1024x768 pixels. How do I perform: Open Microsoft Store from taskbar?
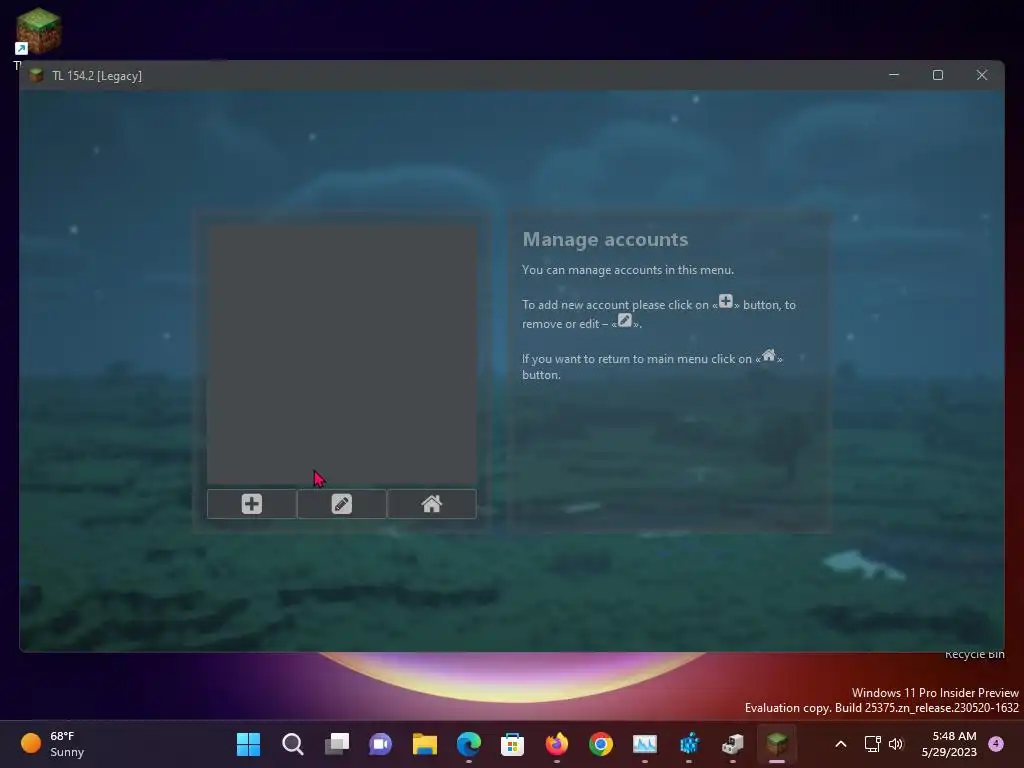(513, 744)
